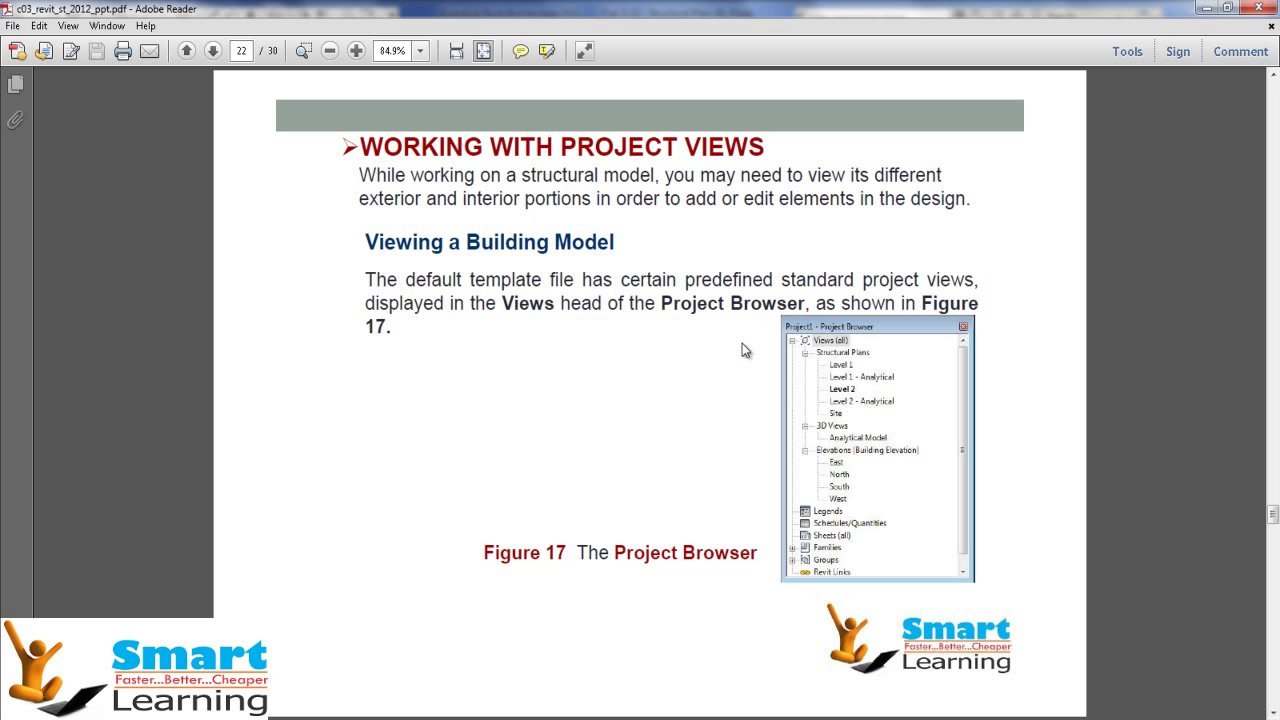Open the Tools pane
The image size is (1280, 720).
click(x=1127, y=51)
